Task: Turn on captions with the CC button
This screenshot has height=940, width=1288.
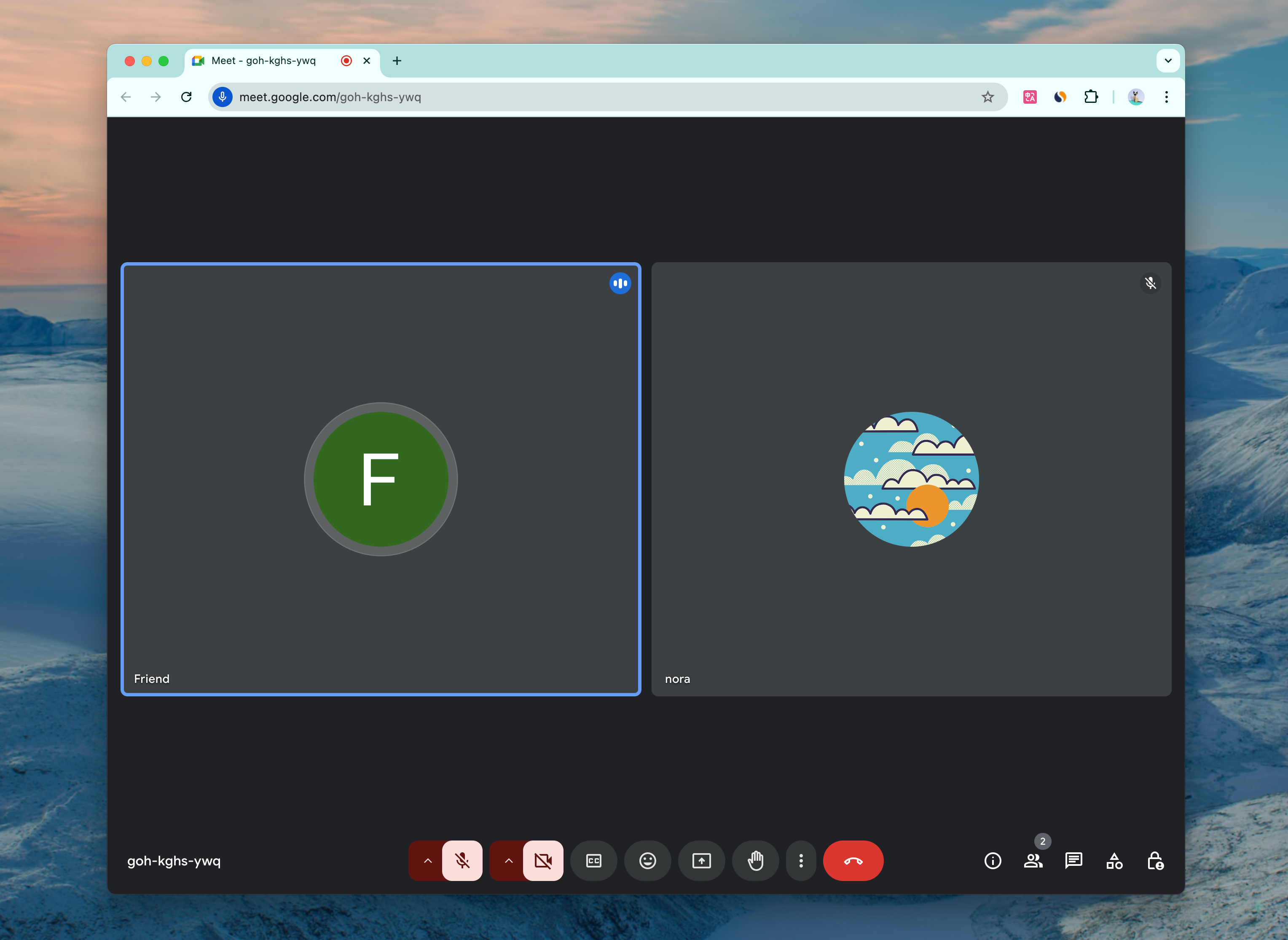Action: point(593,860)
